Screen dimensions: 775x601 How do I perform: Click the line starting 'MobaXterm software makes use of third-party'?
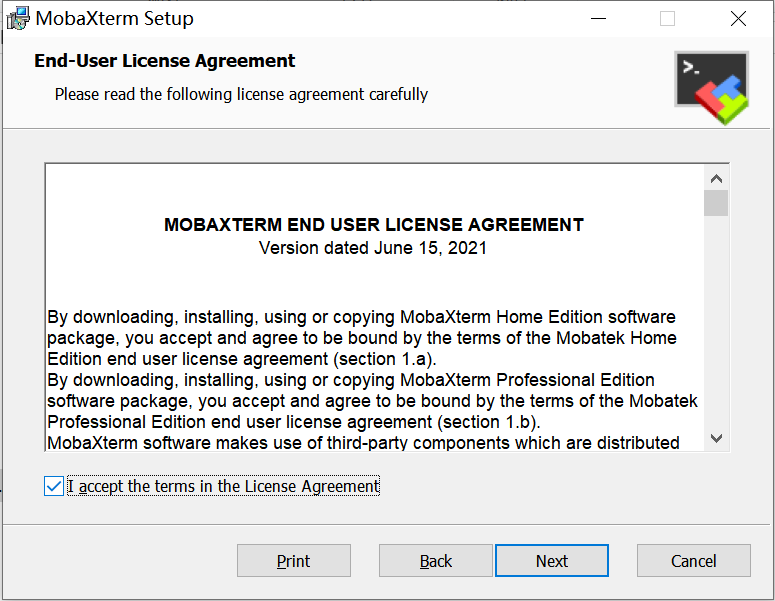pyautogui.click(x=363, y=443)
